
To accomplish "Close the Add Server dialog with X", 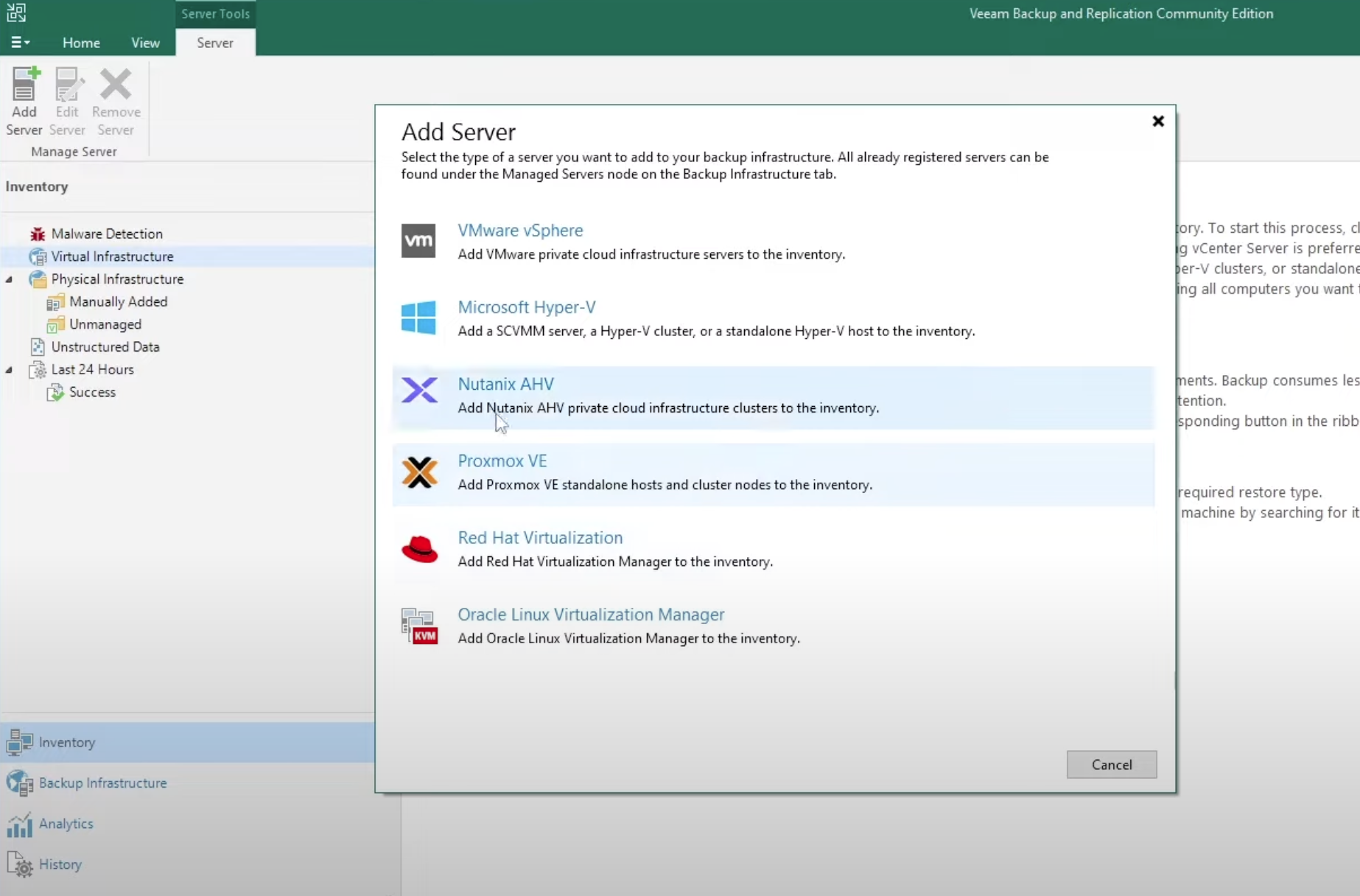I will (1158, 121).
